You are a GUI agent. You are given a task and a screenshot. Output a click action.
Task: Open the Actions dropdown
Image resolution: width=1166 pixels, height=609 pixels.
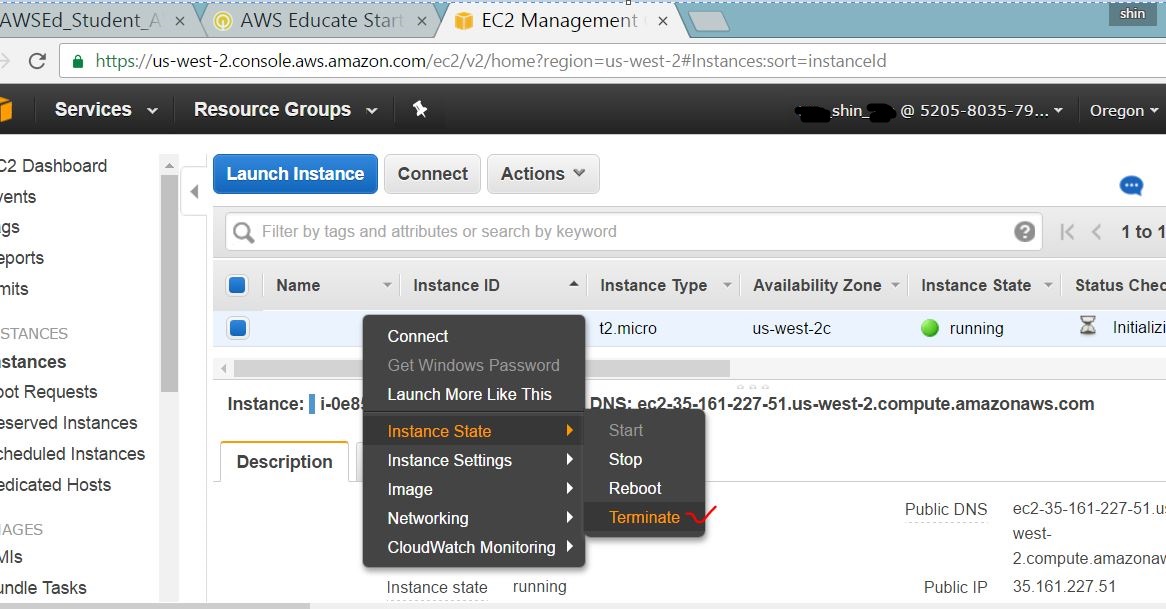[542, 174]
